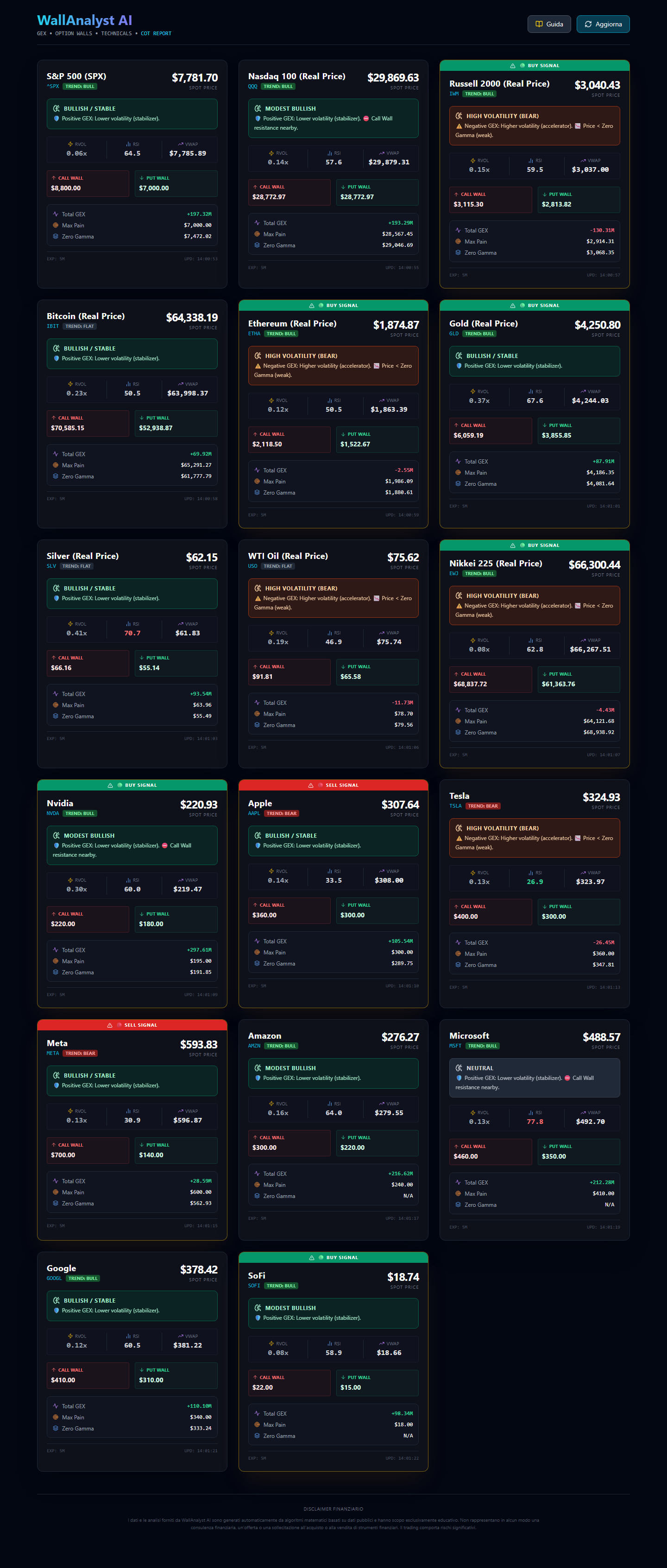Click the COT REPORT header text
667x1568 pixels.
(x=156, y=33)
